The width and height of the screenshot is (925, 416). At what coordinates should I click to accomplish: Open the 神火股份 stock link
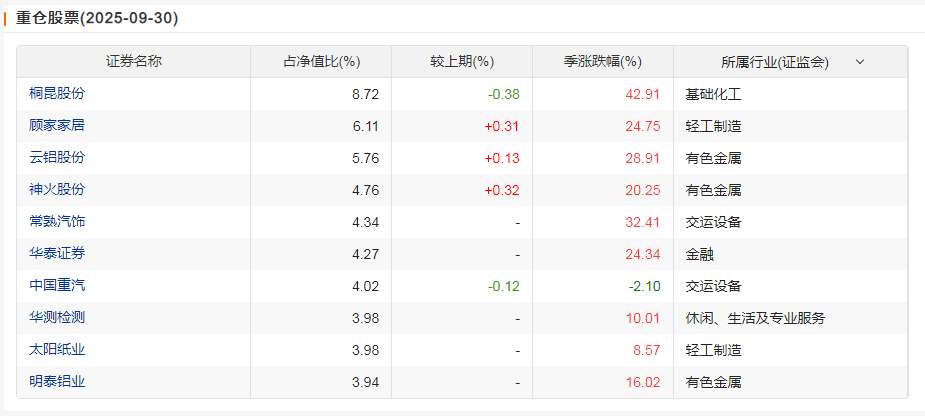57,189
